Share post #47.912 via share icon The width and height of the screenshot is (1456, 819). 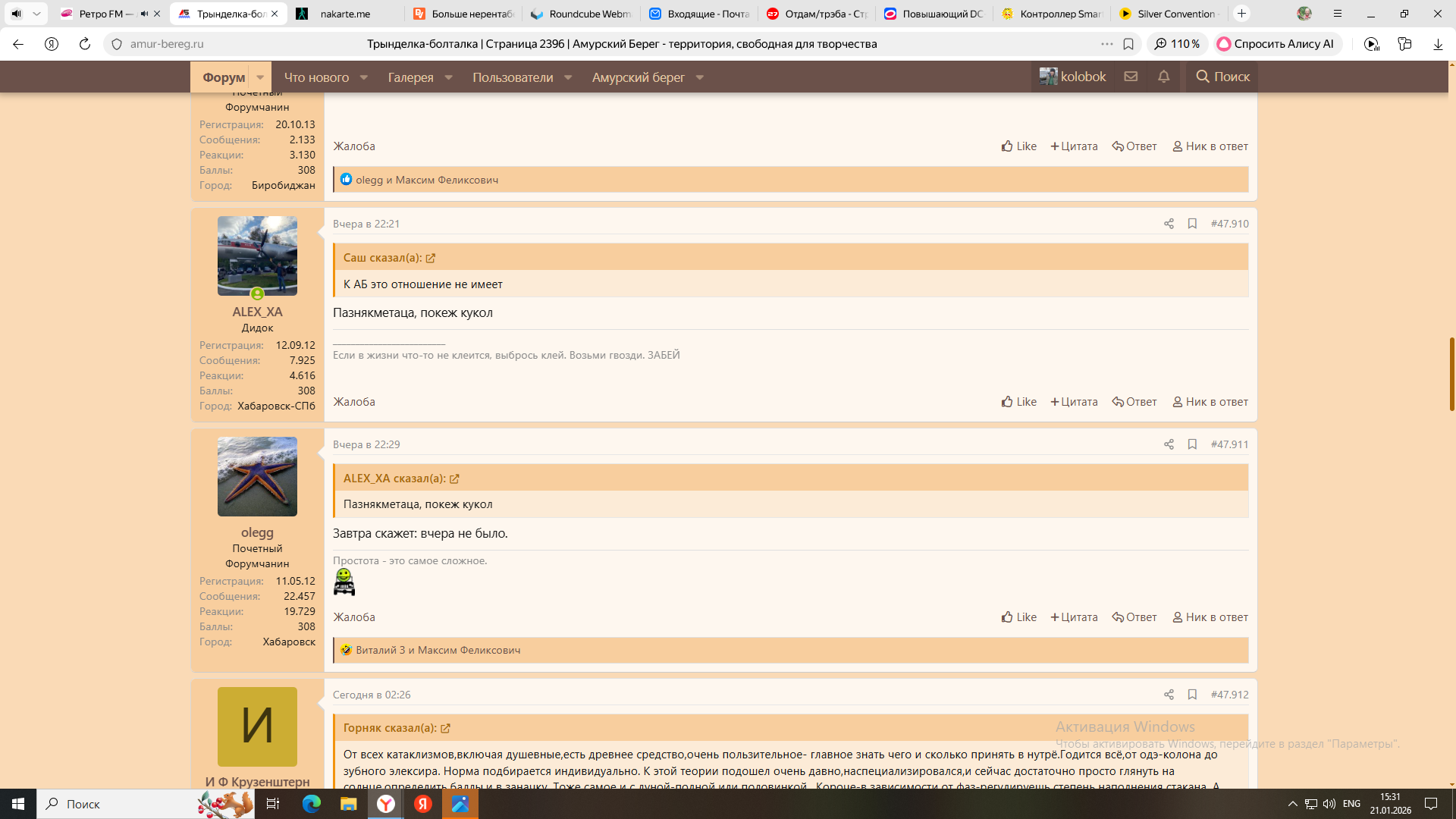click(1169, 695)
